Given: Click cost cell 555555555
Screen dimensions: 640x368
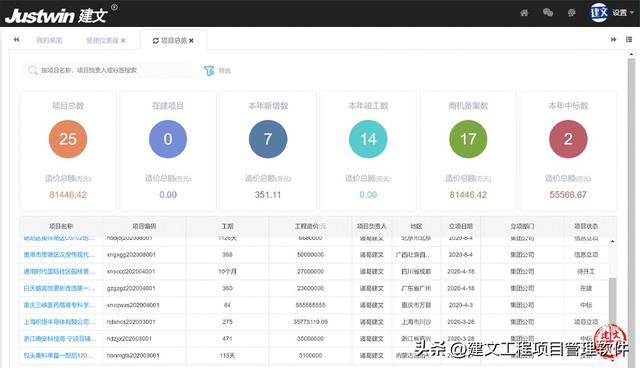Looking at the screenshot, I should click(310, 305).
